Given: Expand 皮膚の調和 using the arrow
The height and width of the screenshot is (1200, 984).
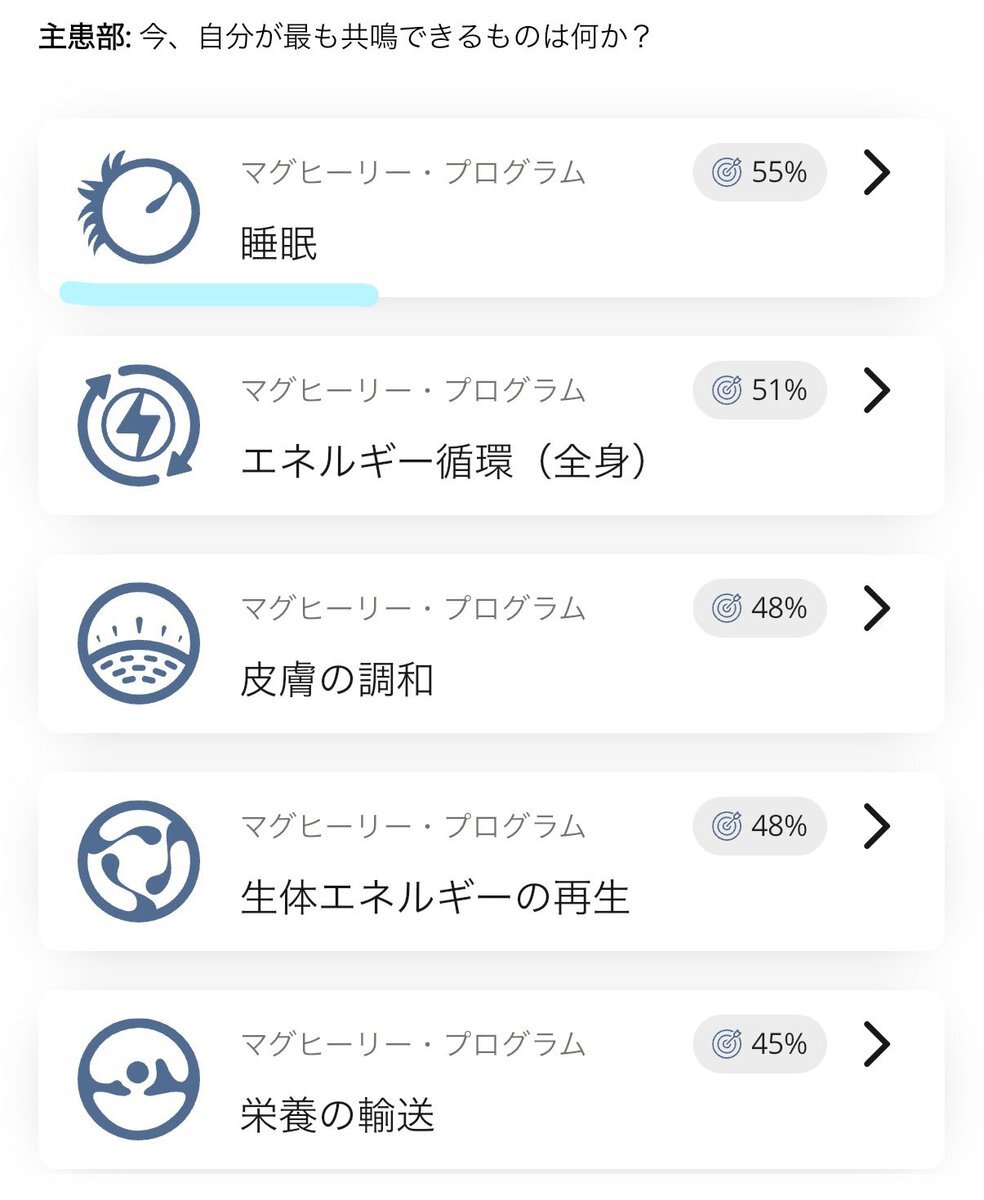Looking at the screenshot, I should click(876, 607).
